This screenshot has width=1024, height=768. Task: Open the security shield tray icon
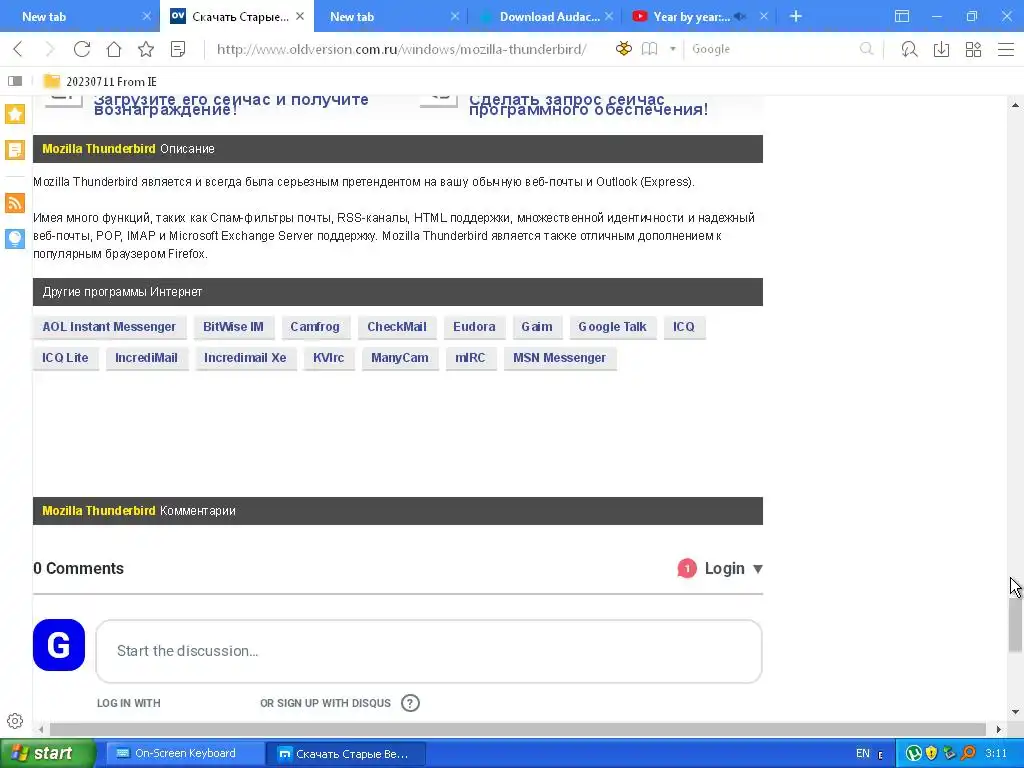pos(932,753)
